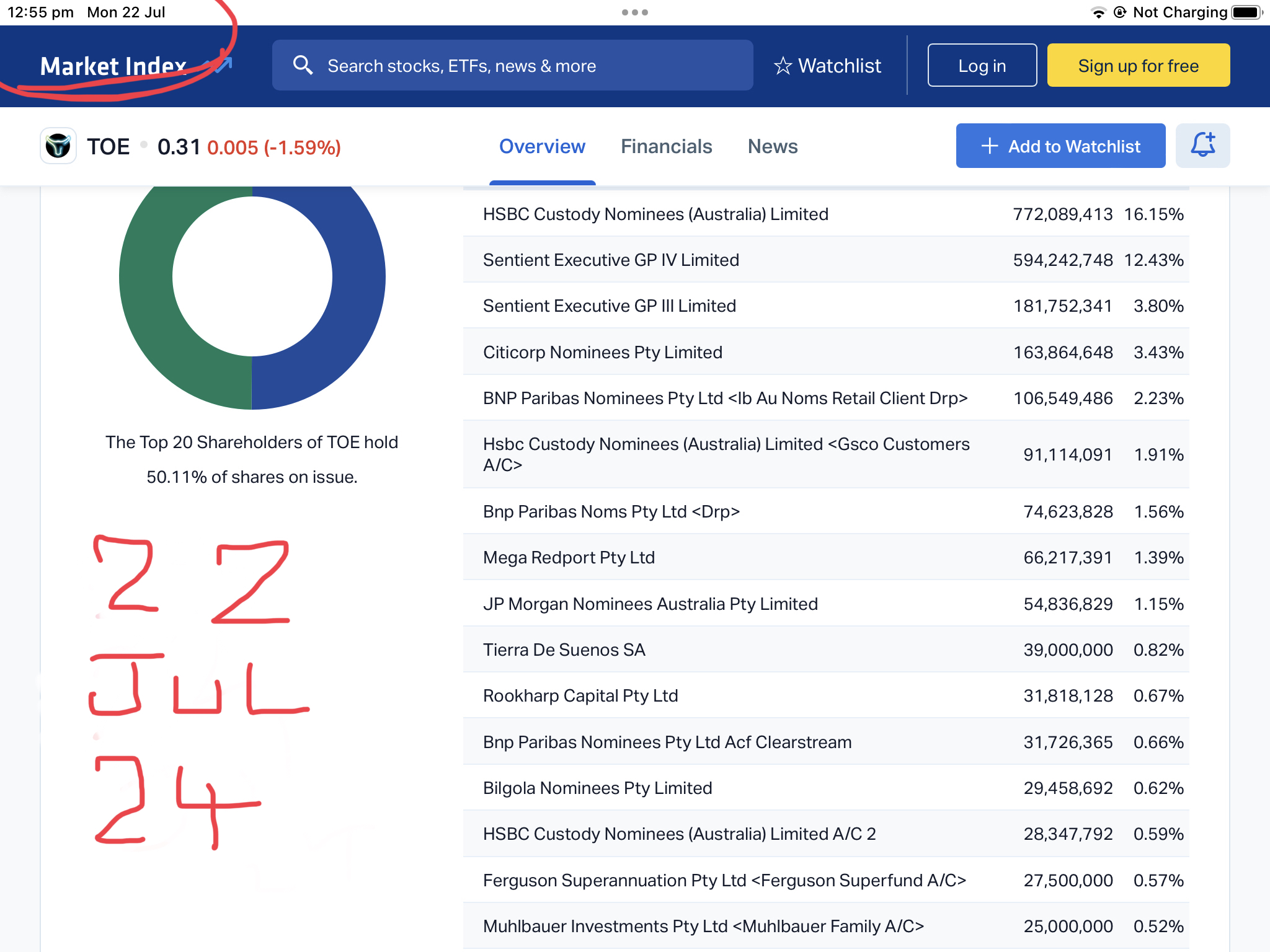The image size is (1270, 952).
Task: Switch to the News tab
Action: (773, 146)
